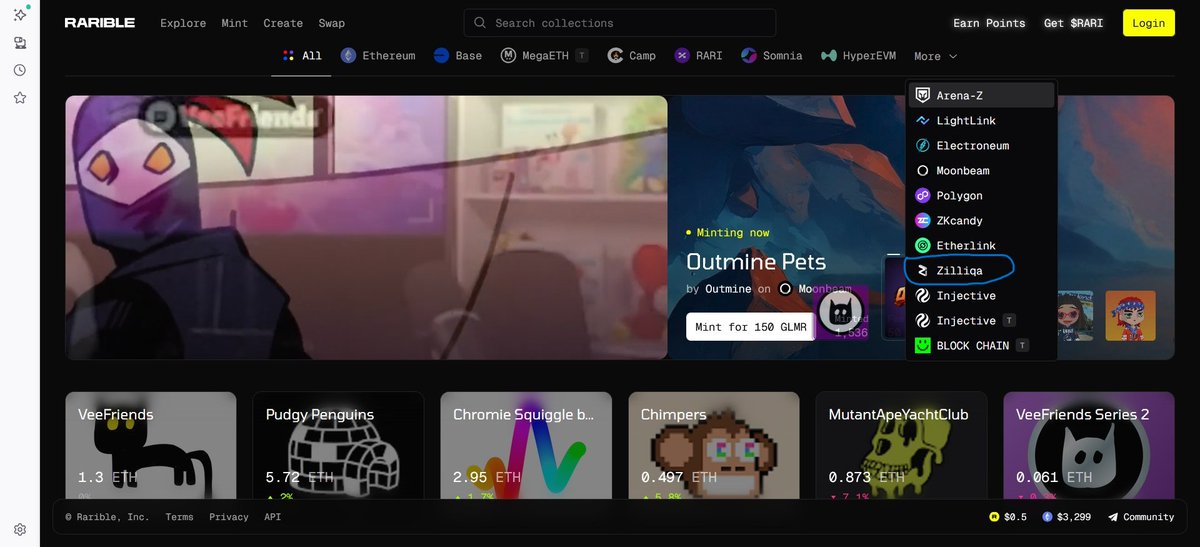Image resolution: width=1200 pixels, height=547 pixels.
Task: Open the Rarible logo home link
Action: [99, 23]
